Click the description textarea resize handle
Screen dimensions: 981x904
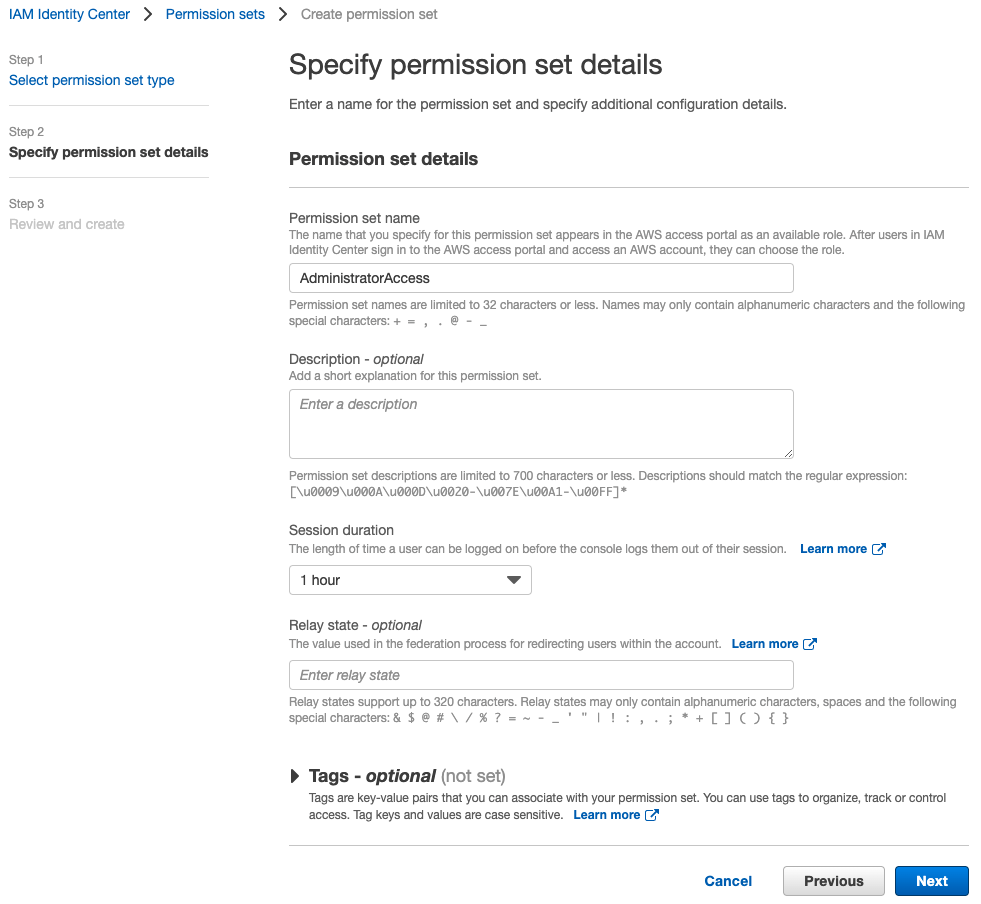coord(788,454)
